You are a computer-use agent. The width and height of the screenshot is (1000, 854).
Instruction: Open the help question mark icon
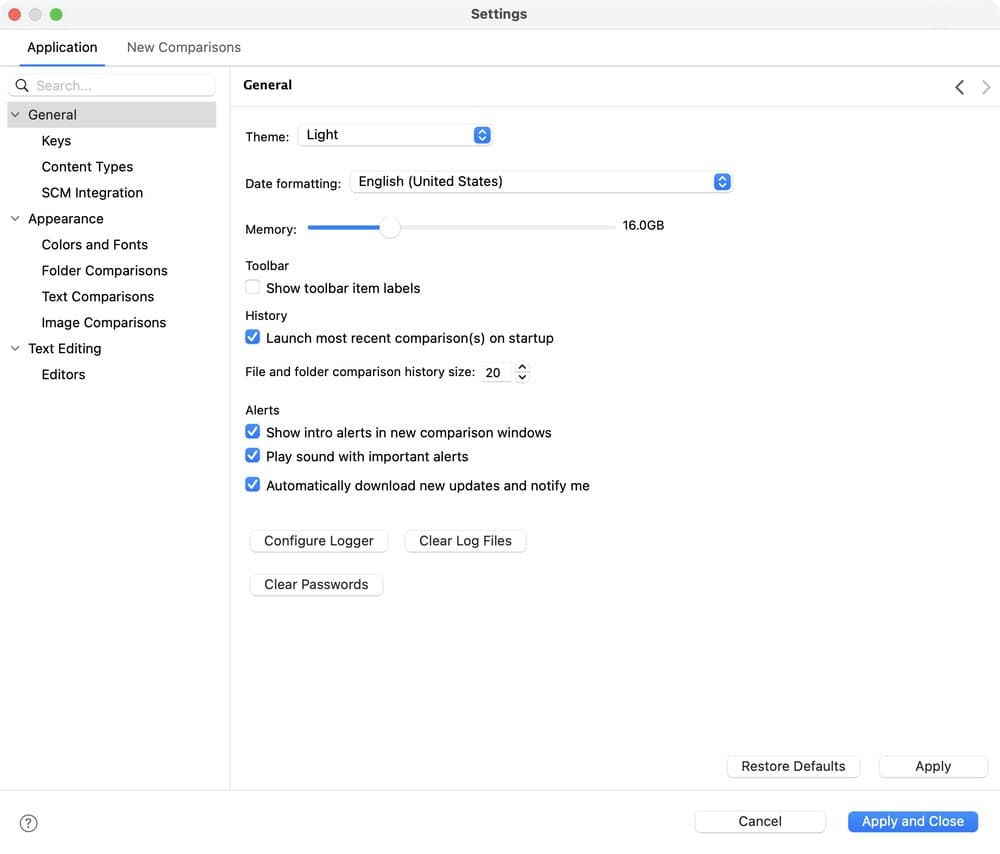coord(28,823)
